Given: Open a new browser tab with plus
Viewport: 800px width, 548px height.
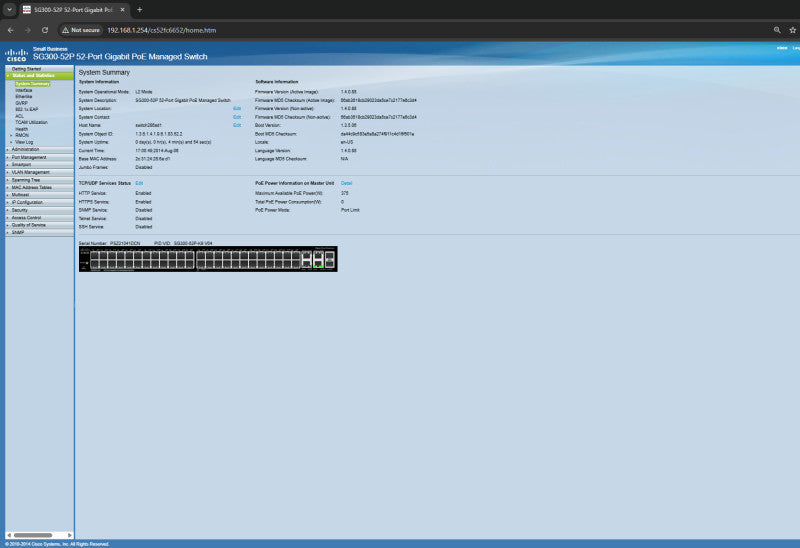Looking at the screenshot, I should coord(140,10).
